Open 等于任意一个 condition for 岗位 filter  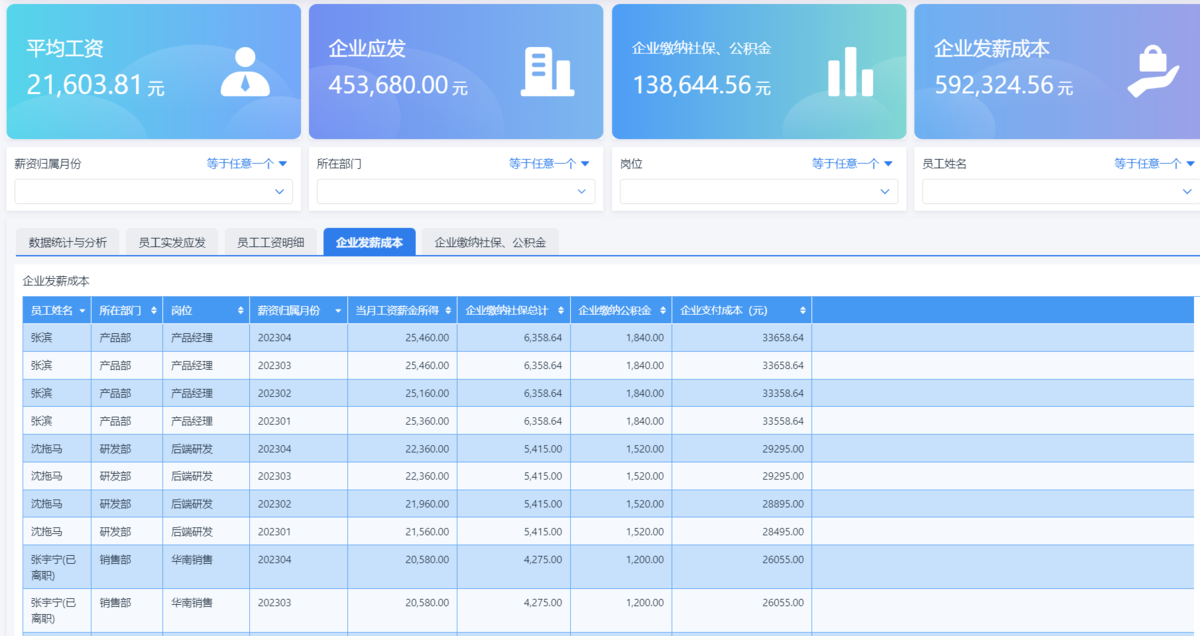tap(852, 164)
